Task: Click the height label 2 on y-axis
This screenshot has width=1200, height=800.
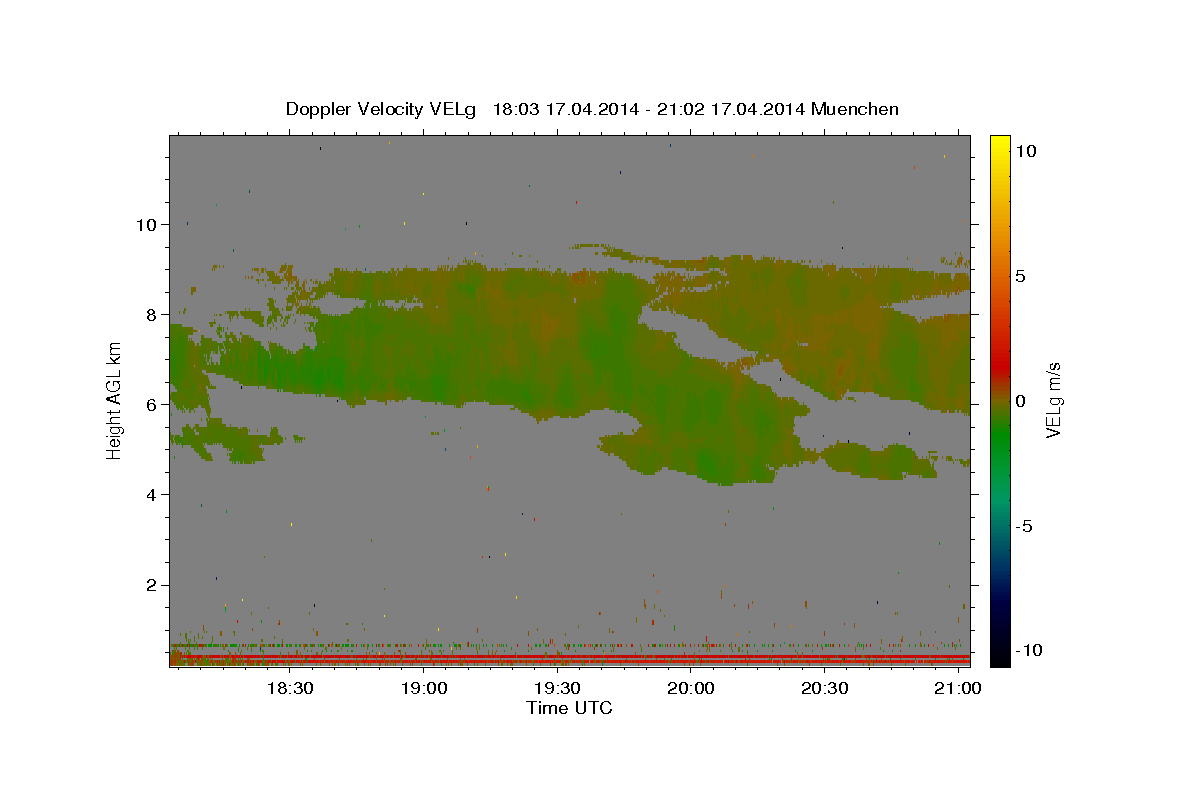Action: pos(152,585)
